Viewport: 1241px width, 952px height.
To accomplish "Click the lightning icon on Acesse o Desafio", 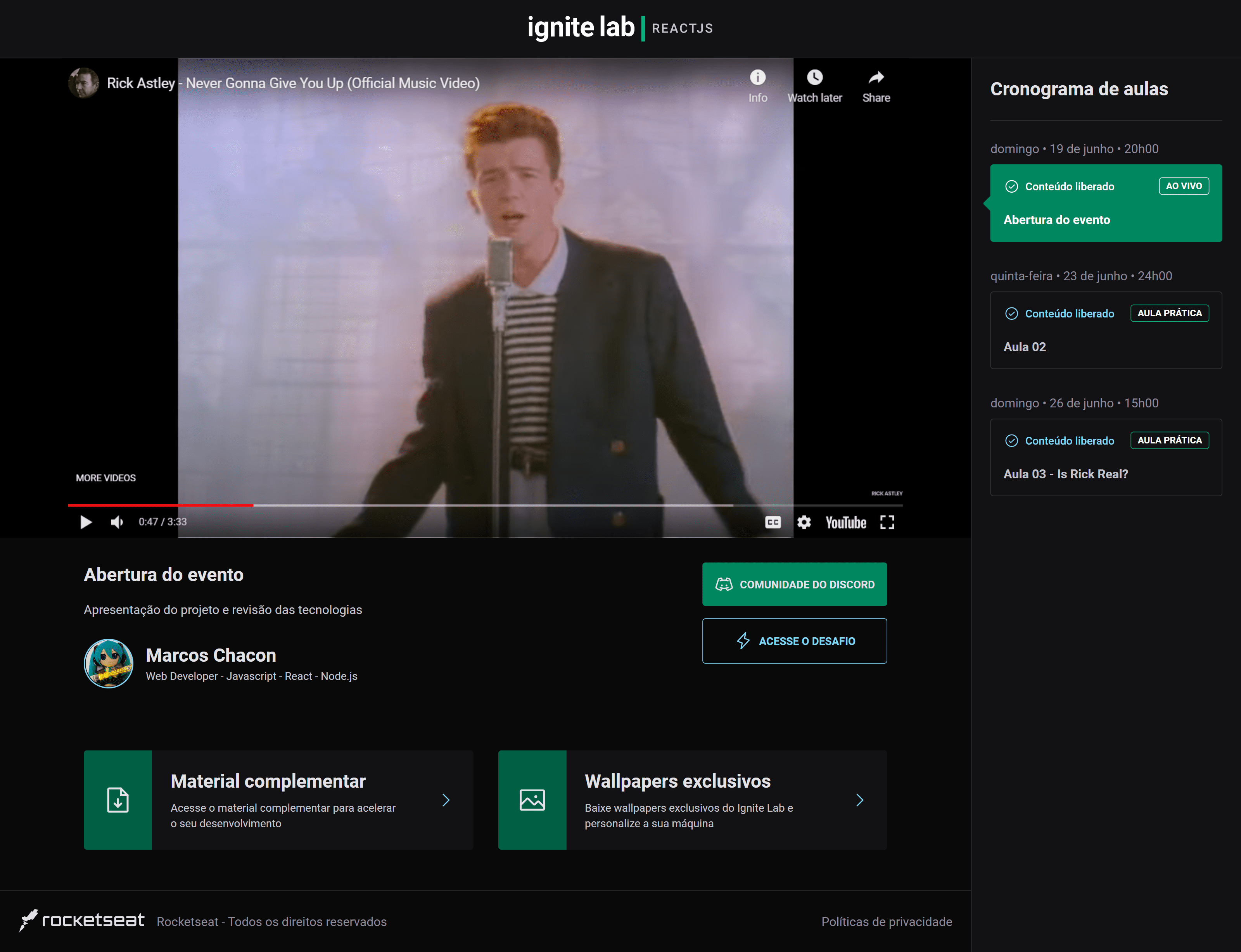I will 744,641.
